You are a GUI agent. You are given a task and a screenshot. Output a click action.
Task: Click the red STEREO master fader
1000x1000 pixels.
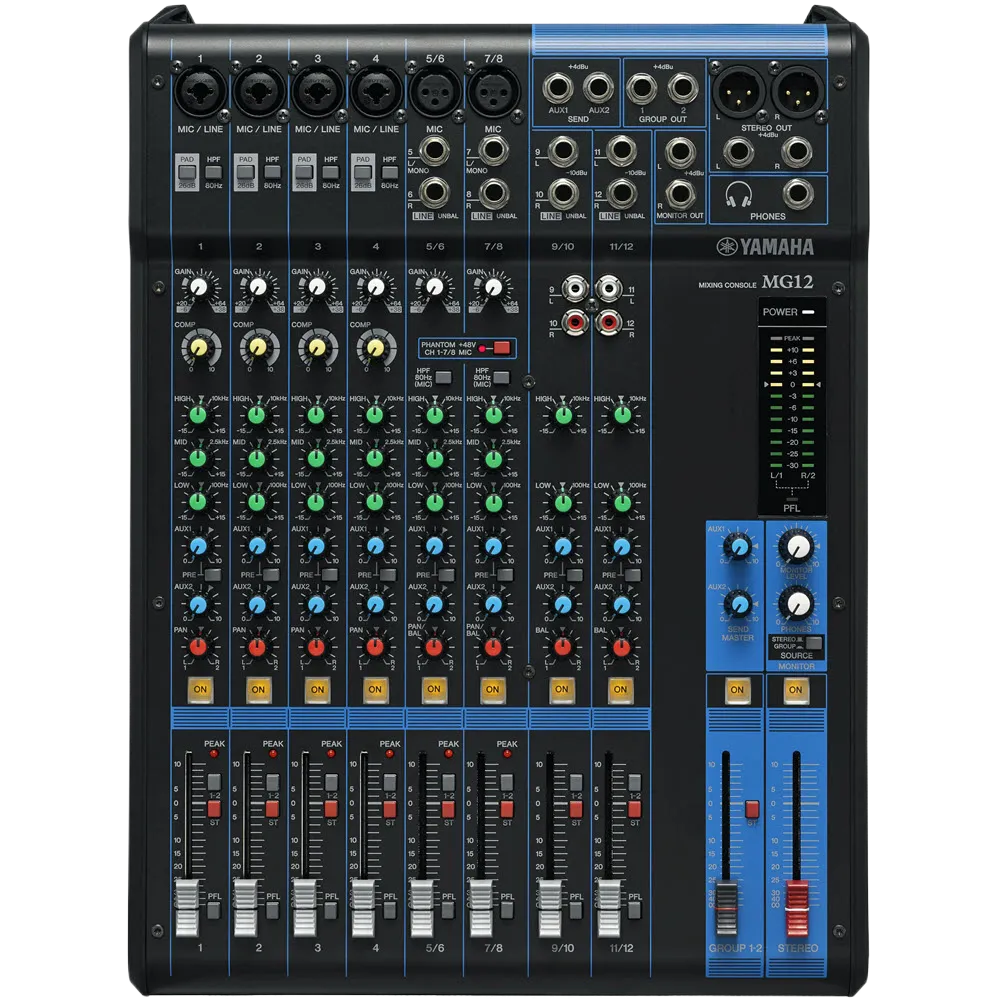point(796,905)
